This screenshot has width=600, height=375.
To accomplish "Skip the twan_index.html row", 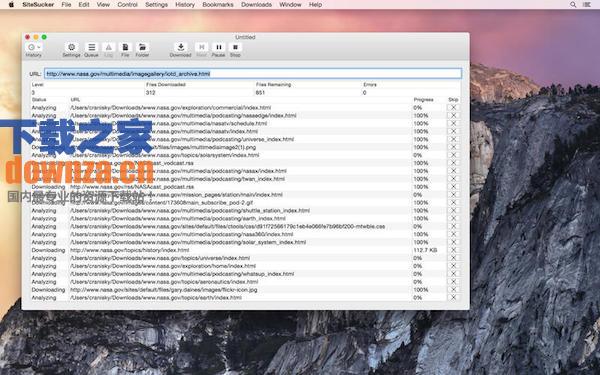I will tap(453, 179).
